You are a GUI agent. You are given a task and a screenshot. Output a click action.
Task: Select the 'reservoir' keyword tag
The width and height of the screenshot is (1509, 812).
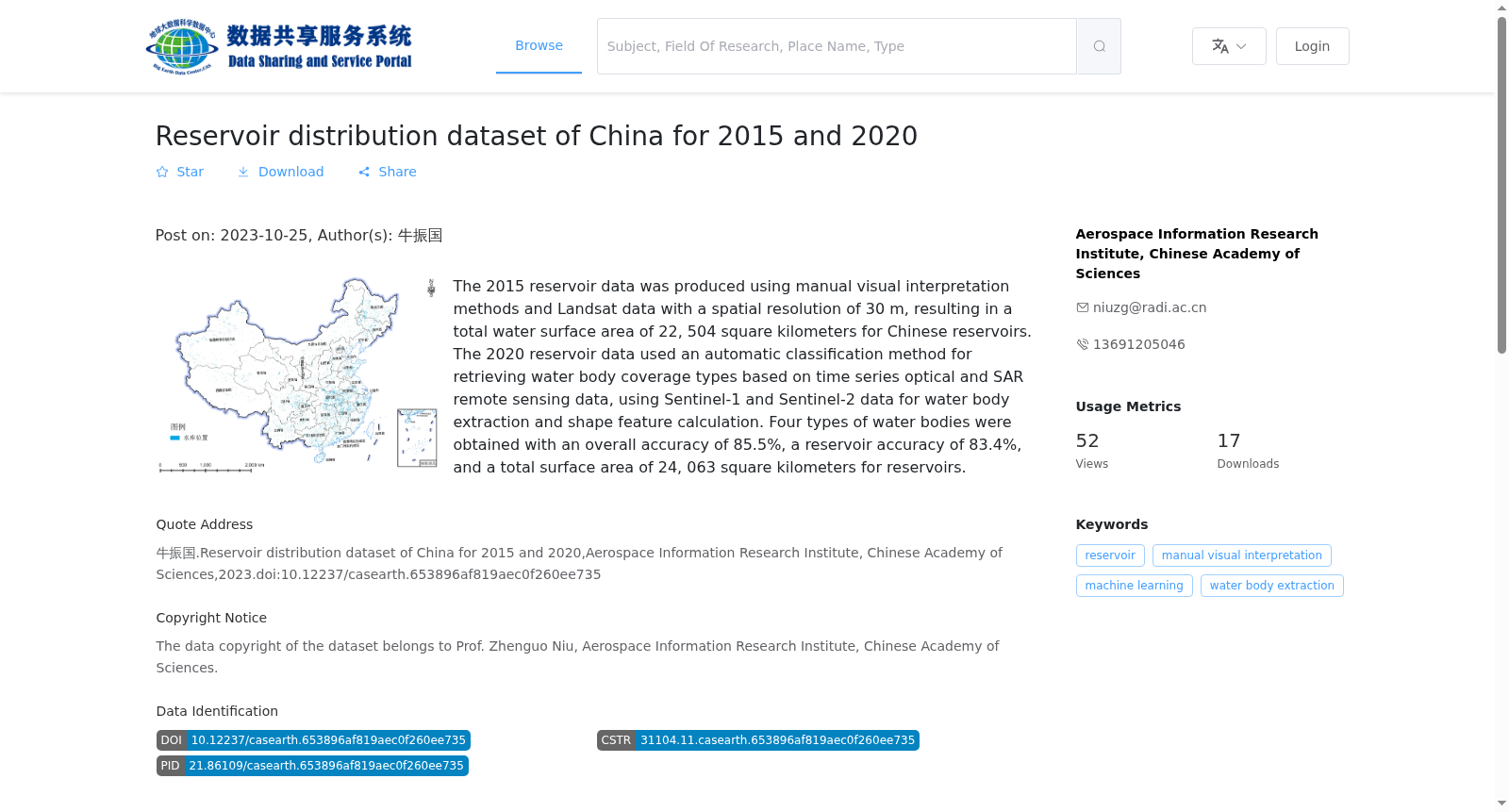point(1110,555)
